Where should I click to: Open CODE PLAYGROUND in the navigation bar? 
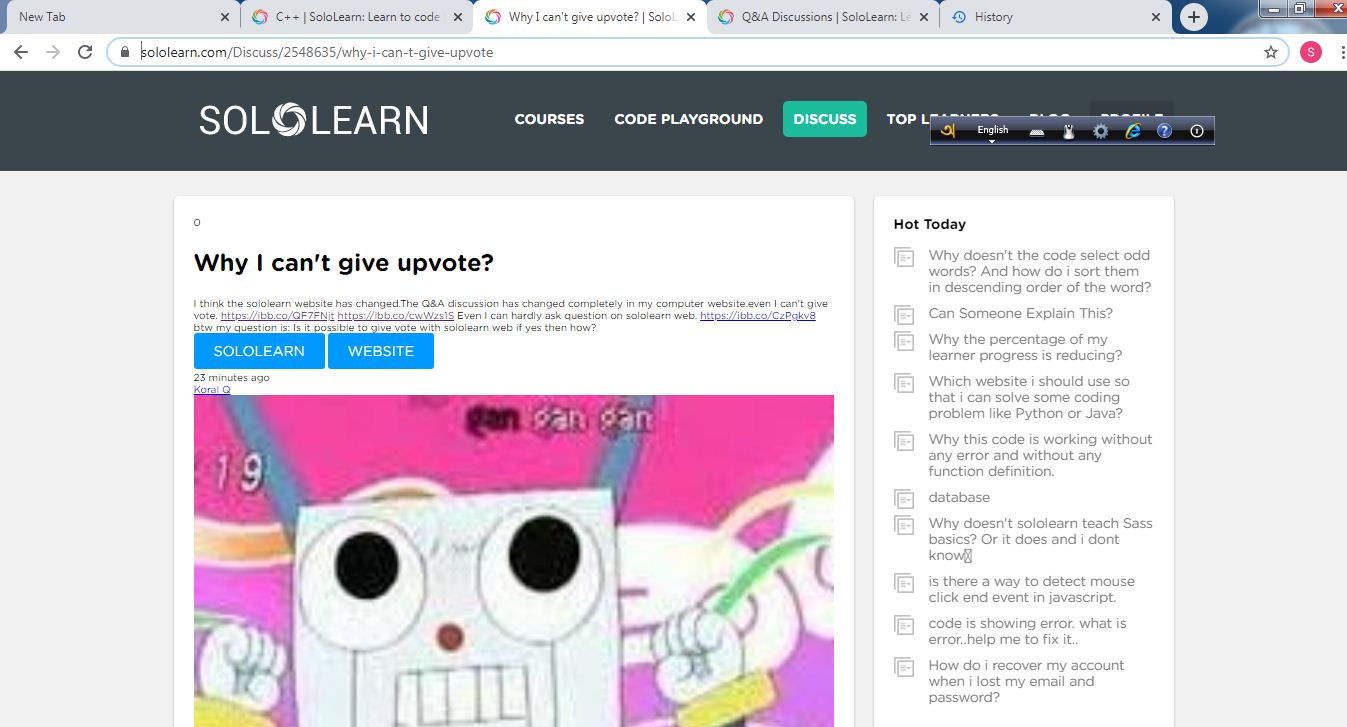[689, 119]
